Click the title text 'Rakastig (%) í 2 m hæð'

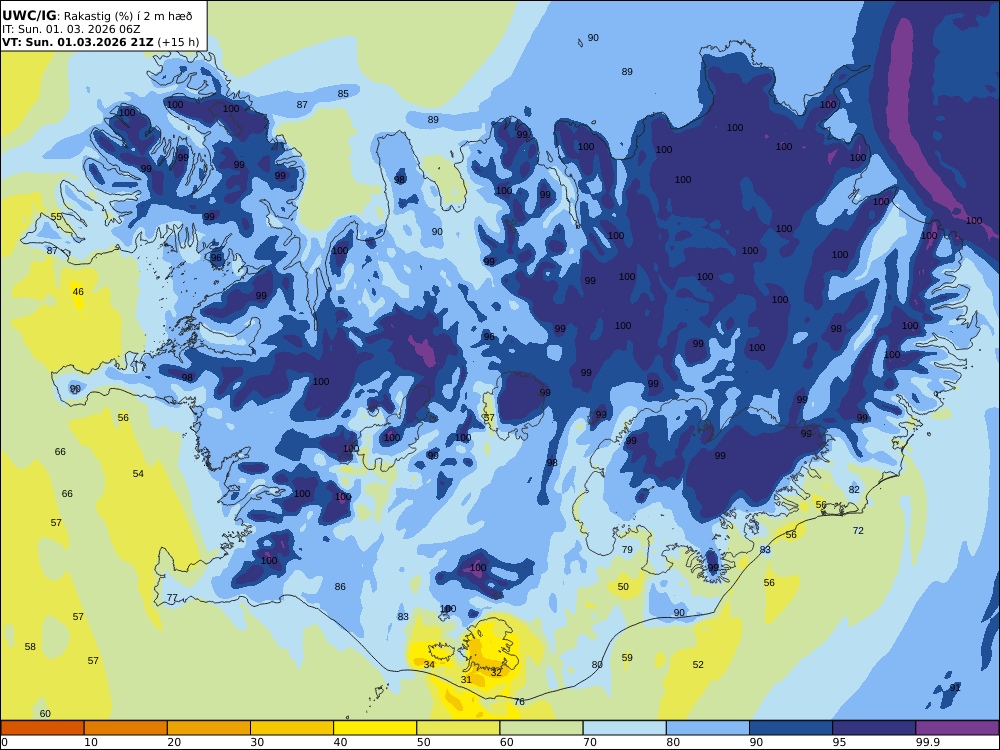(128, 16)
